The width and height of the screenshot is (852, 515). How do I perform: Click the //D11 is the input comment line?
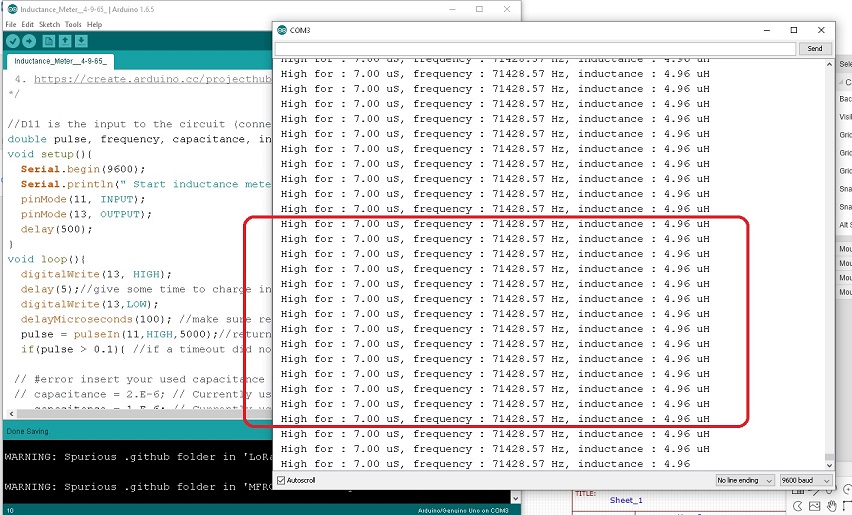(x=140, y=124)
